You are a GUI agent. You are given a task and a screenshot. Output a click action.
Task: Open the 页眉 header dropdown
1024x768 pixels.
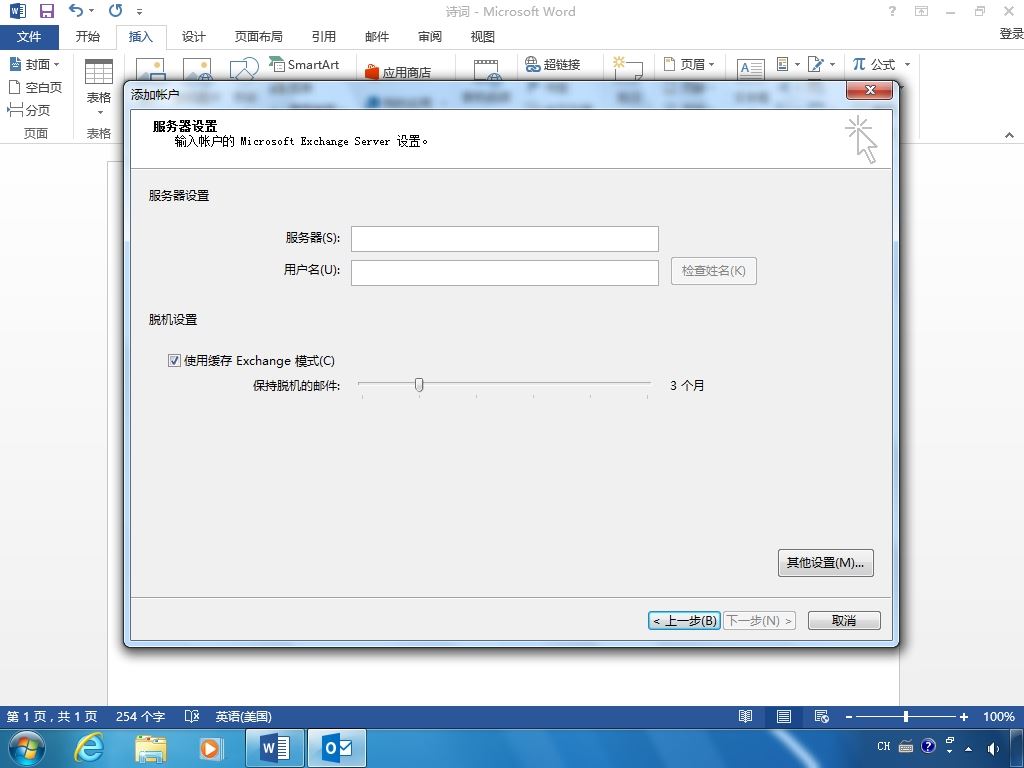690,64
